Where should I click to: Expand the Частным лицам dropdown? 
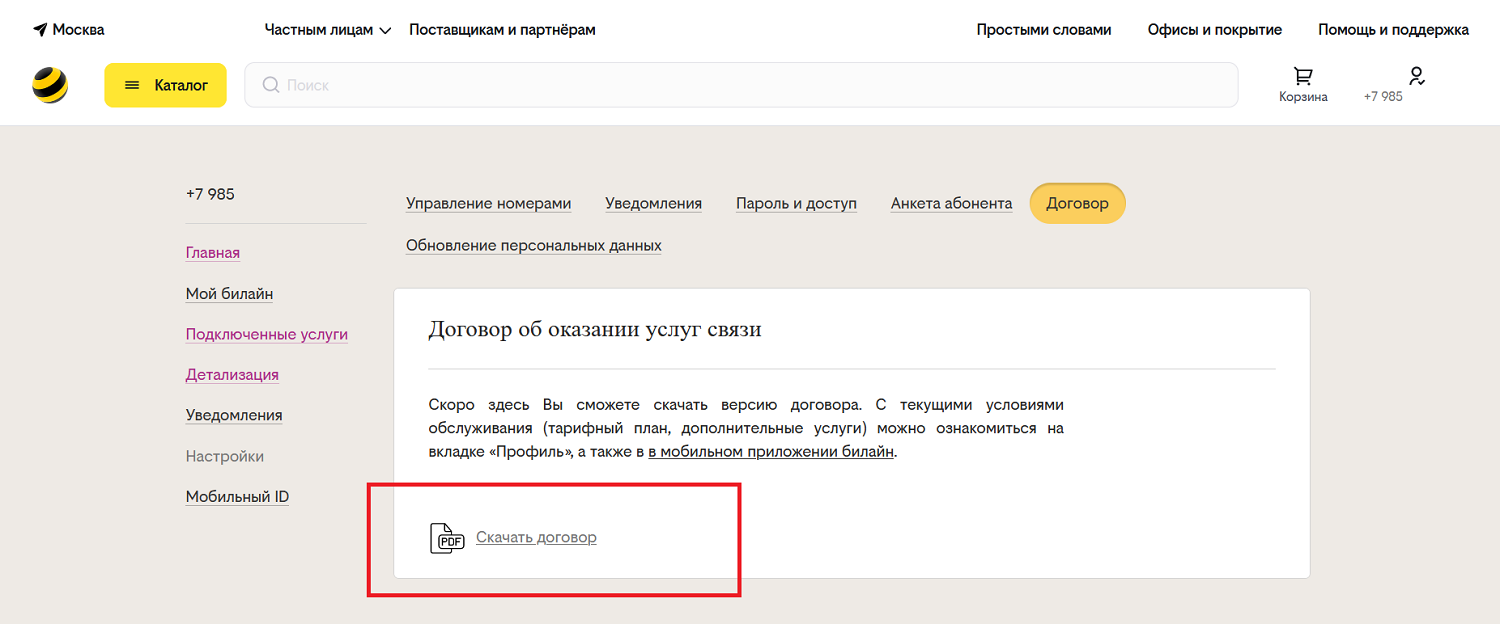pyautogui.click(x=326, y=30)
